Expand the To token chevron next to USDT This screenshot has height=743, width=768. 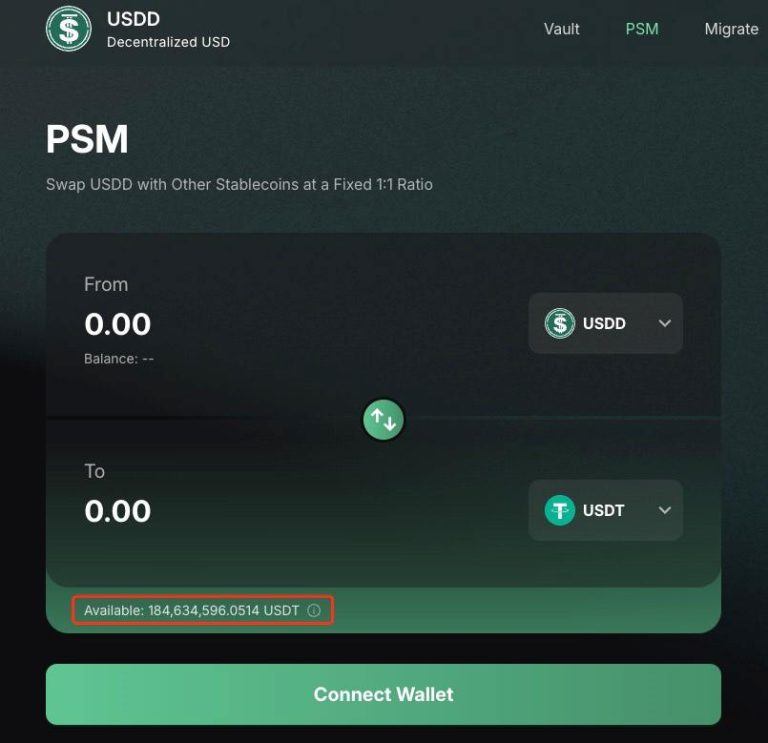(665, 510)
